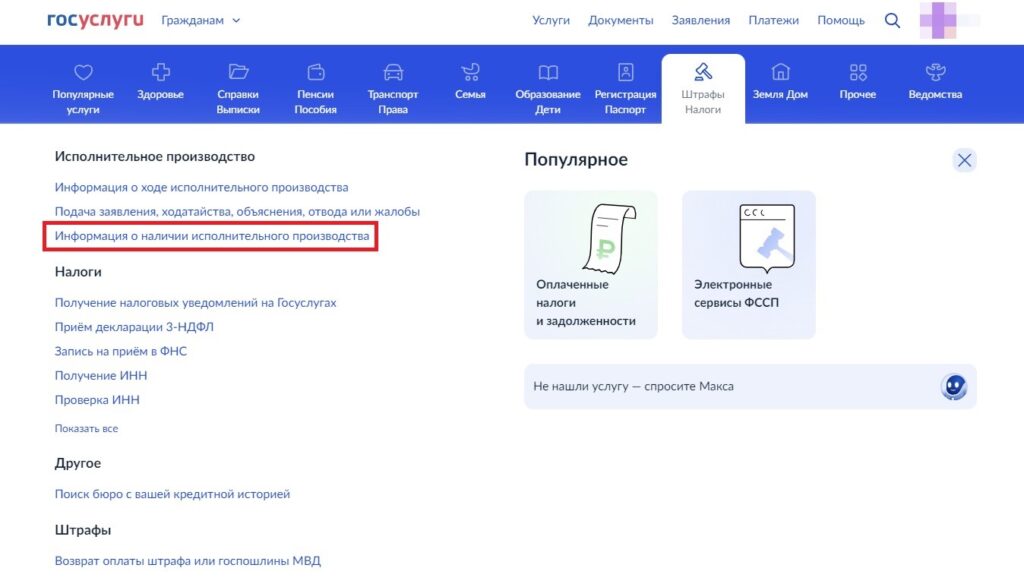The height and width of the screenshot is (587, 1024).
Task: Expand the Гражданам dropdown
Action: tap(200, 20)
